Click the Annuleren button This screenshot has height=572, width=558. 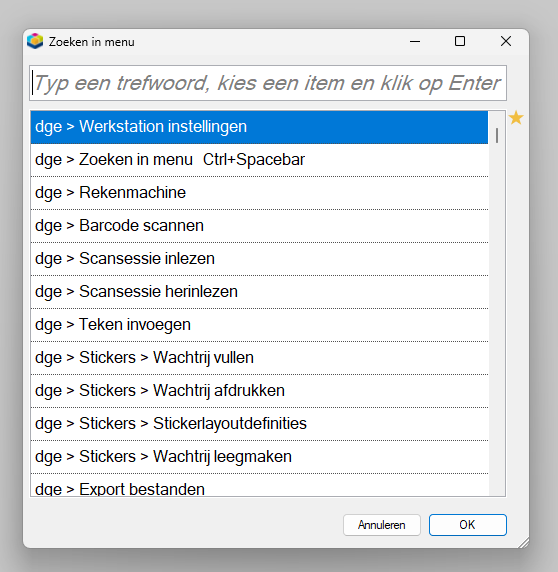[382, 525]
